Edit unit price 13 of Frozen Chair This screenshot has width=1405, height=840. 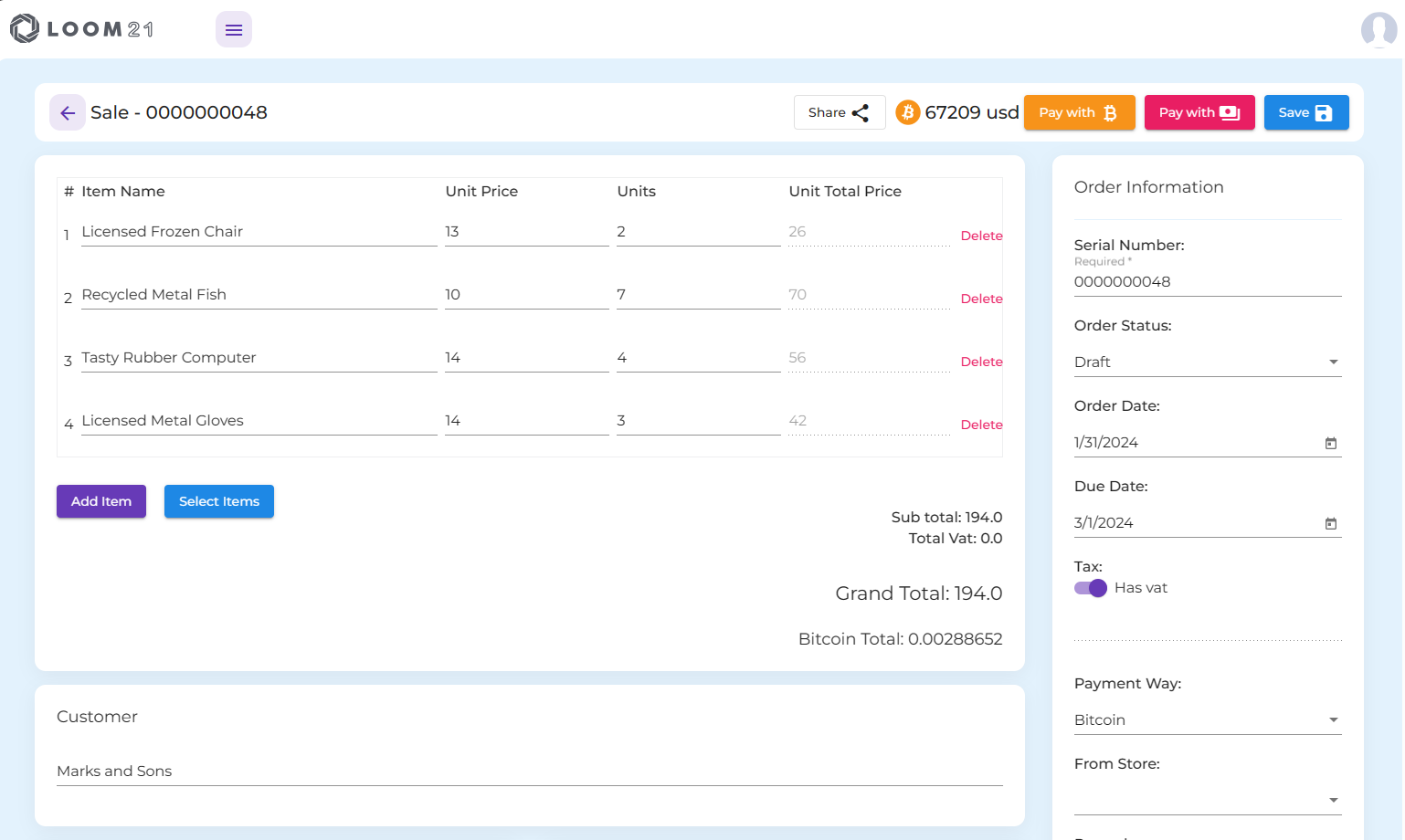pos(527,232)
